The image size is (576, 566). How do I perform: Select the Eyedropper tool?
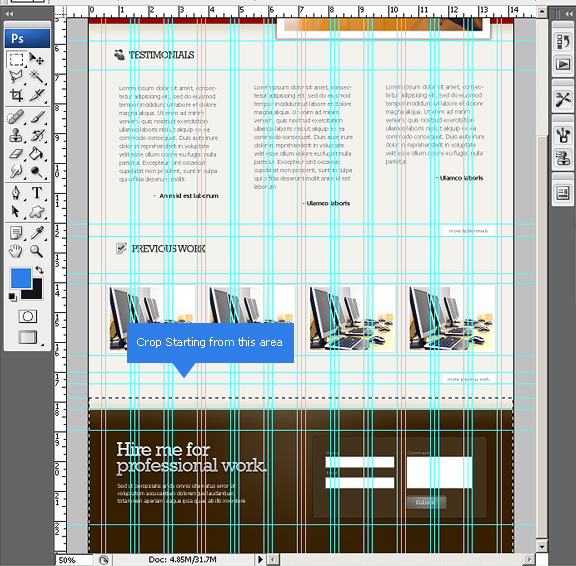click(37, 233)
